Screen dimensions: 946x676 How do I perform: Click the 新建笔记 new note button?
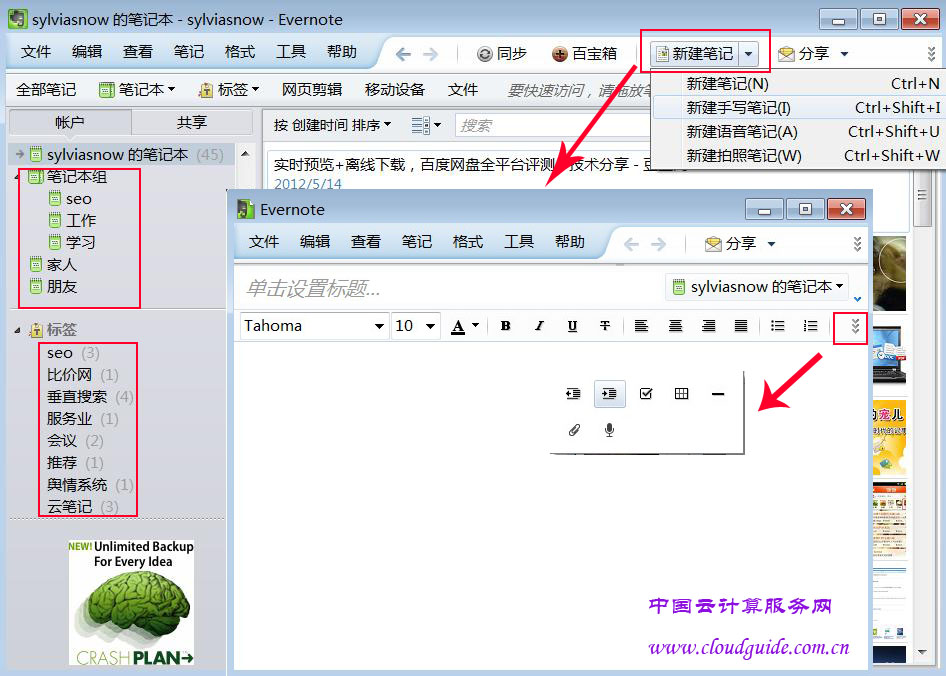pyautogui.click(x=694, y=54)
